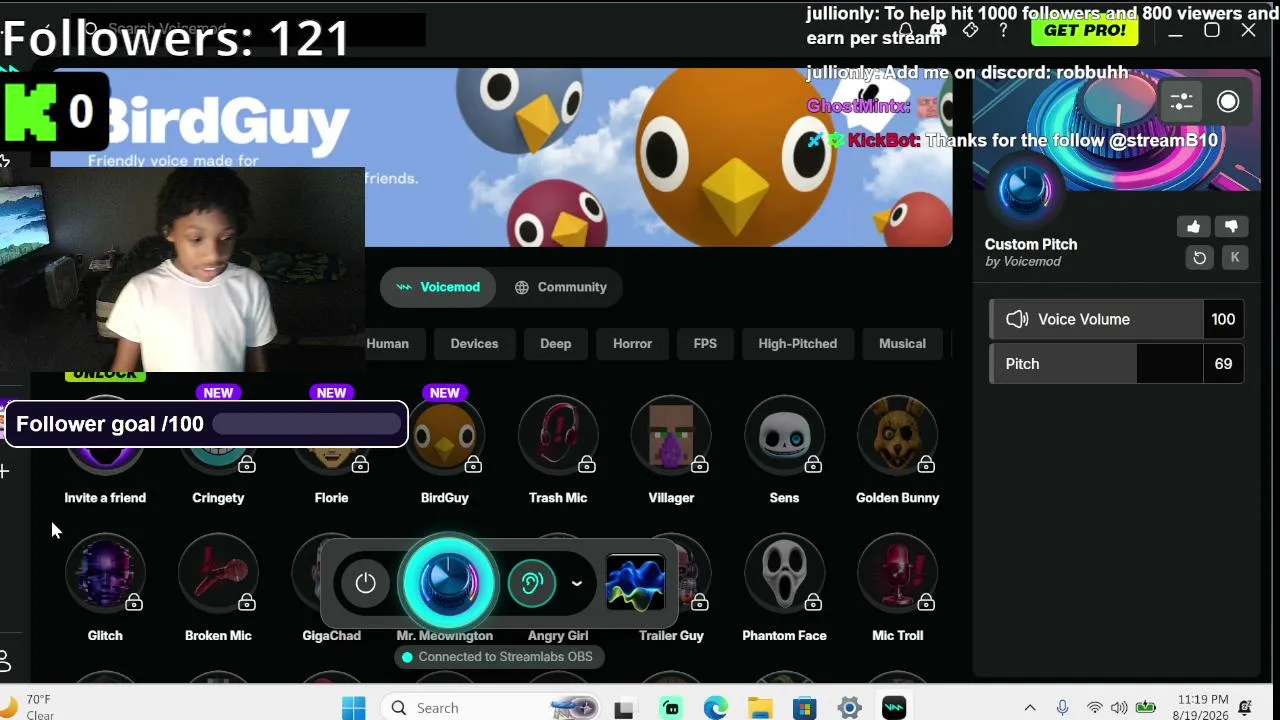Switch to the Community tab
Image resolution: width=1280 pixels, height=720 pixels.
tap(560, 287)
